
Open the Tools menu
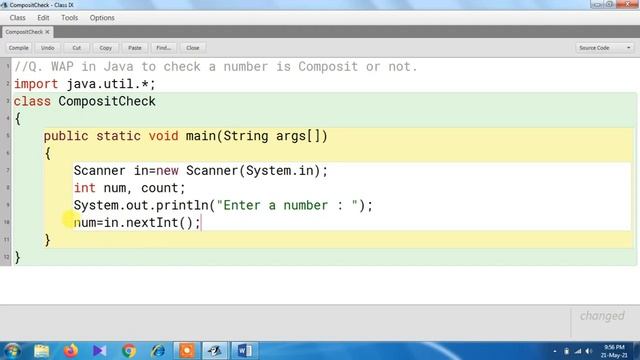click(x=69, y=18)
